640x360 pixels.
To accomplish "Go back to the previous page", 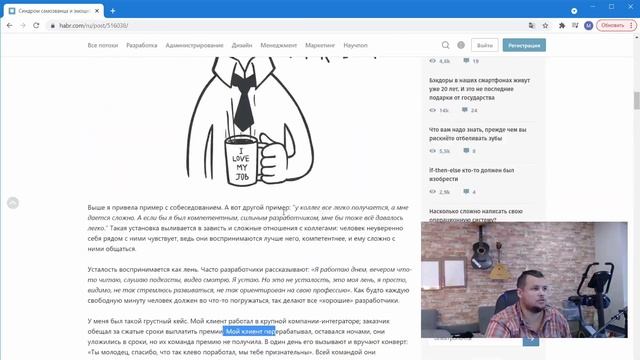I will [x=9, y=25].
